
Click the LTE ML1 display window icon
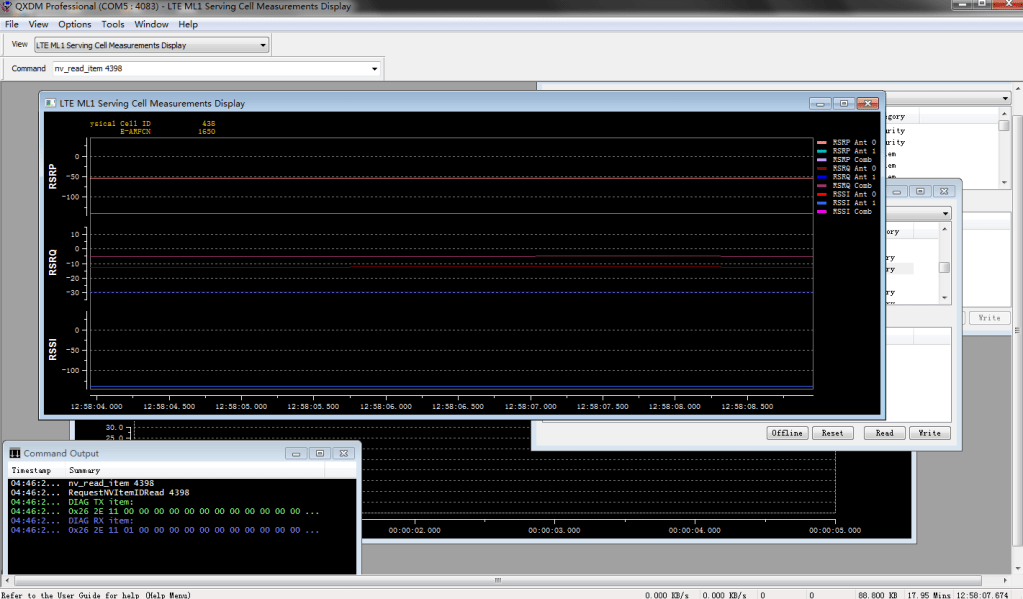(x=50, y=103)
